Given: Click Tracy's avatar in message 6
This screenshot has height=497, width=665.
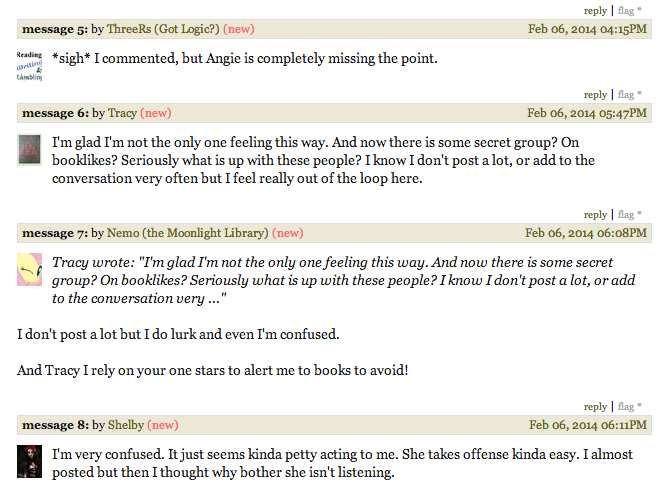Looking at the screenshot, I should click(x=28, y=151).
